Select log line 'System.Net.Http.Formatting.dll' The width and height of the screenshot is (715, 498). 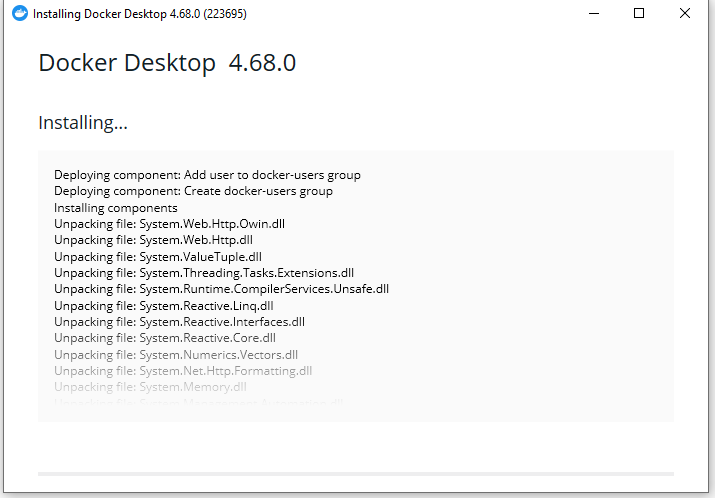pyautogui.click(x=183, y=371)
